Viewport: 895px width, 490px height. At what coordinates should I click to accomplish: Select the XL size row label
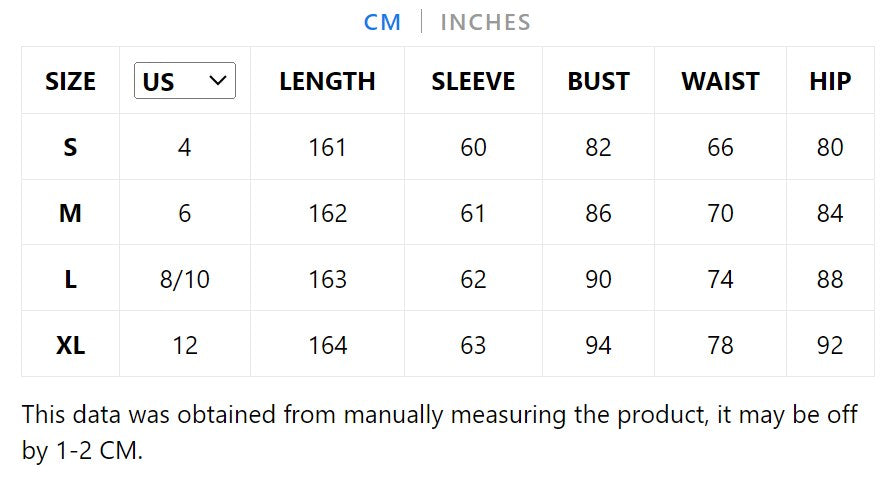(70, 345)
